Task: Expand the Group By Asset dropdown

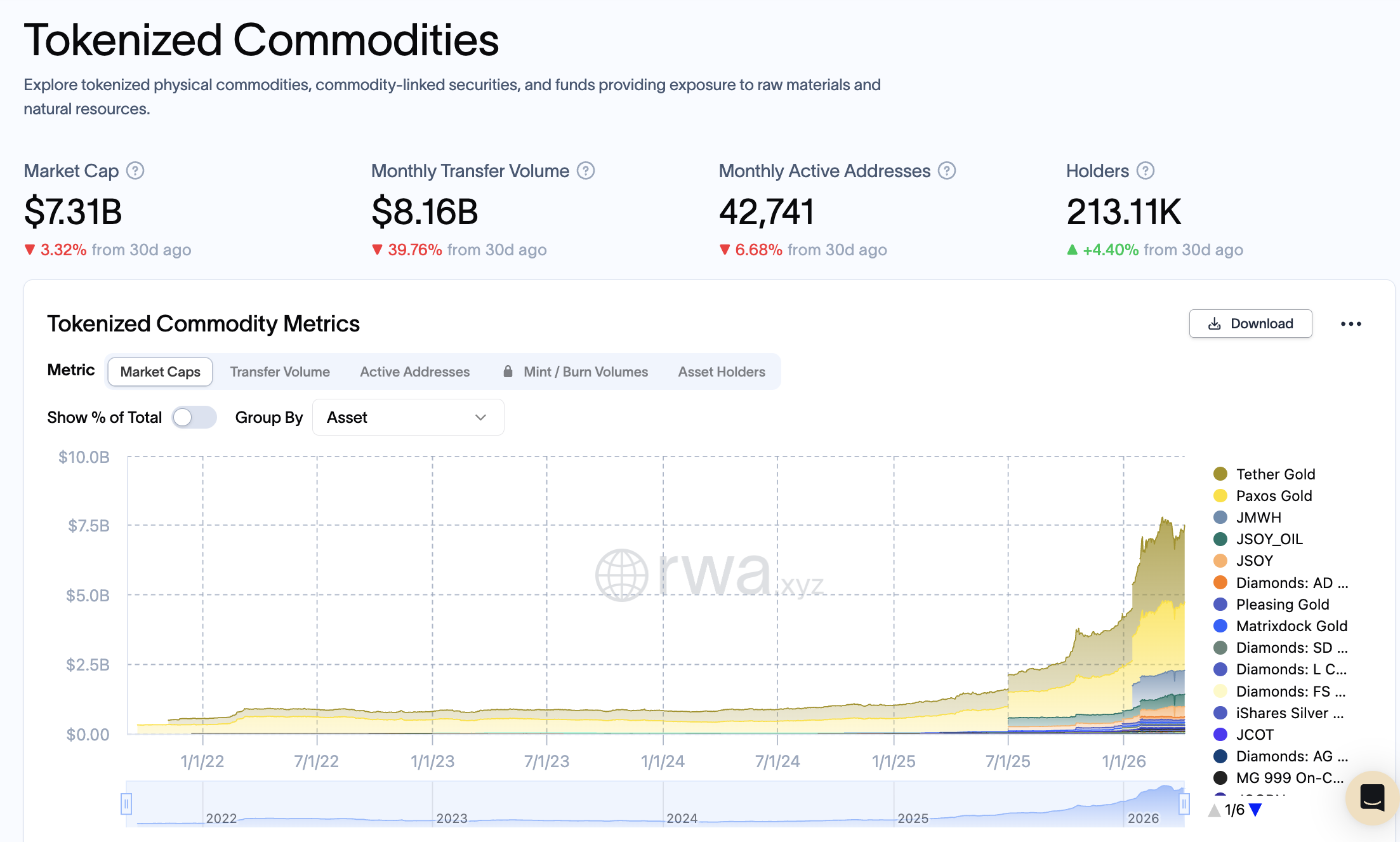Action: pyautogui.click(x=408, y=417)
